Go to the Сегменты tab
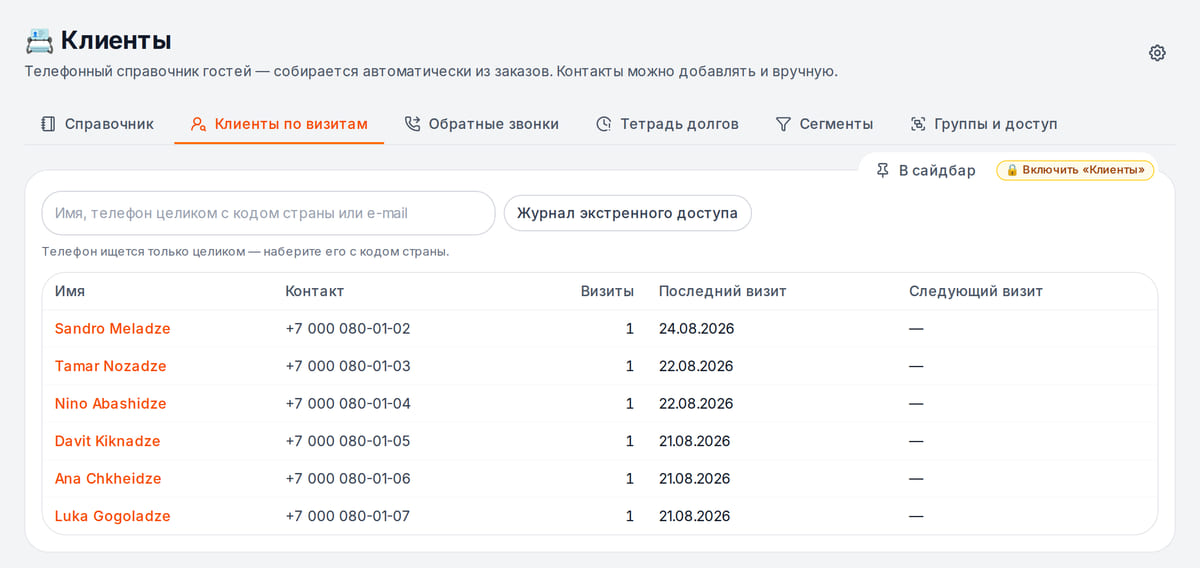Image resolution: width=1200 pixels, height=568 pixels. 824,124
